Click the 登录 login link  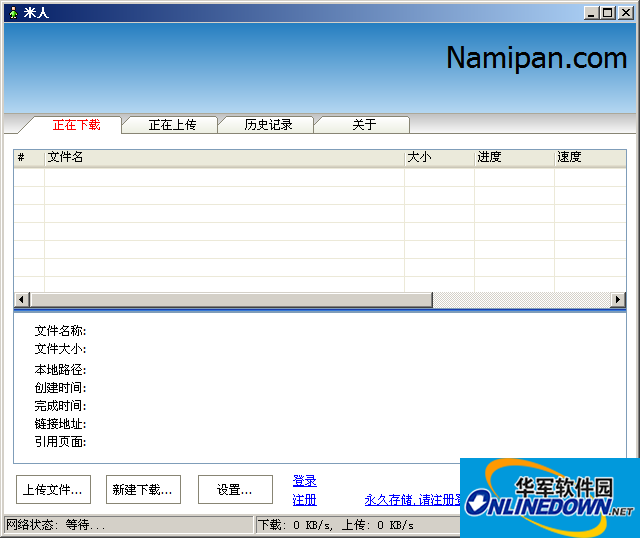tap(305, 481)
